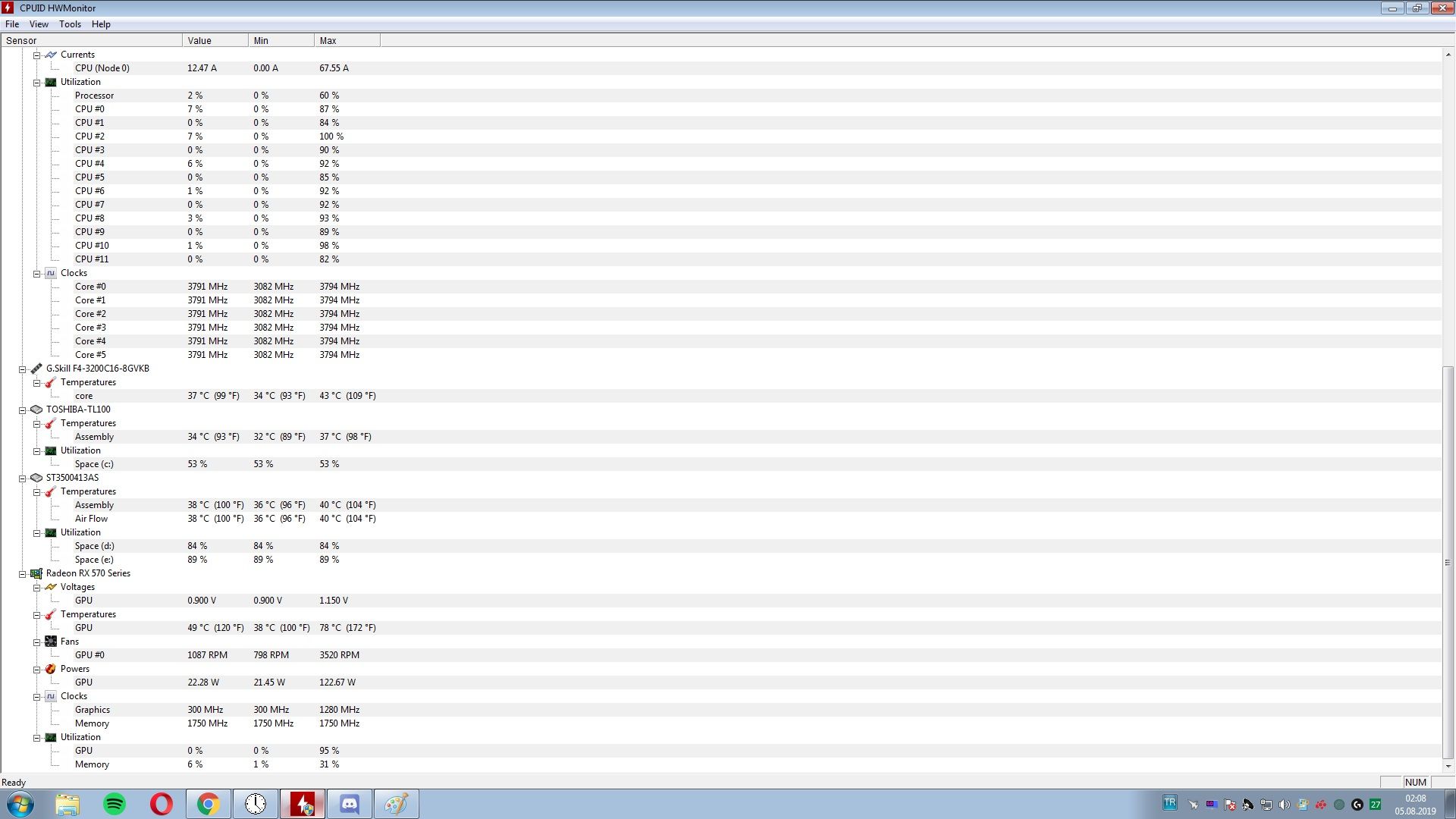Click the GPU Powers flame icon

click(51, 669)
